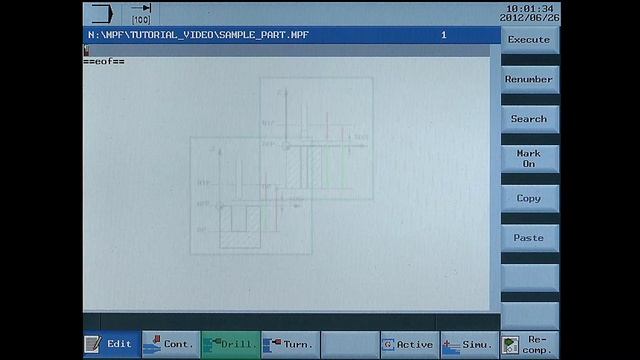Click the [100] program control icon
This screenshot has height=360, width=640.
[x=141, y=14]
